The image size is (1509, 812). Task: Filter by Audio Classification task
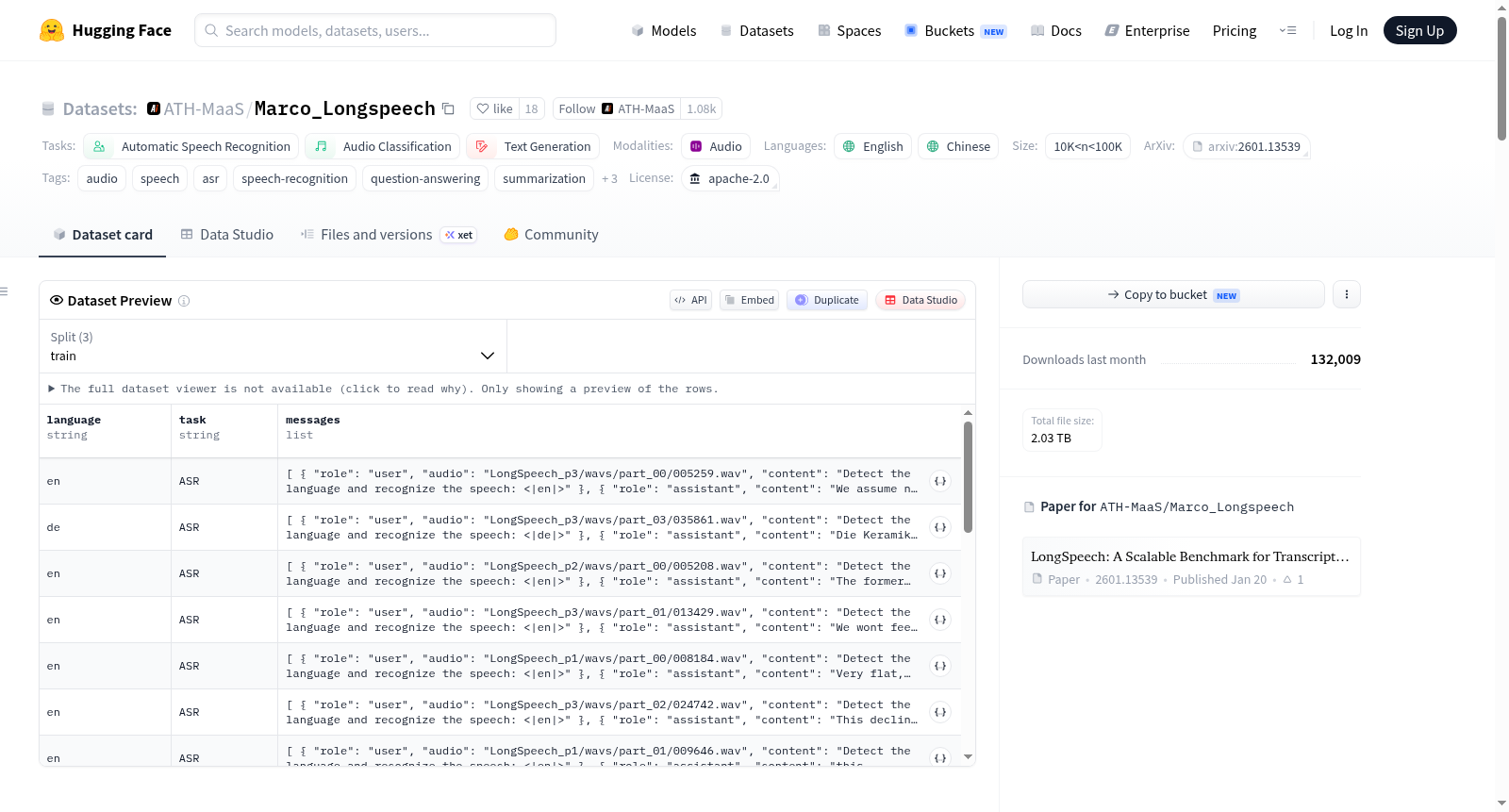coord(383,146)
